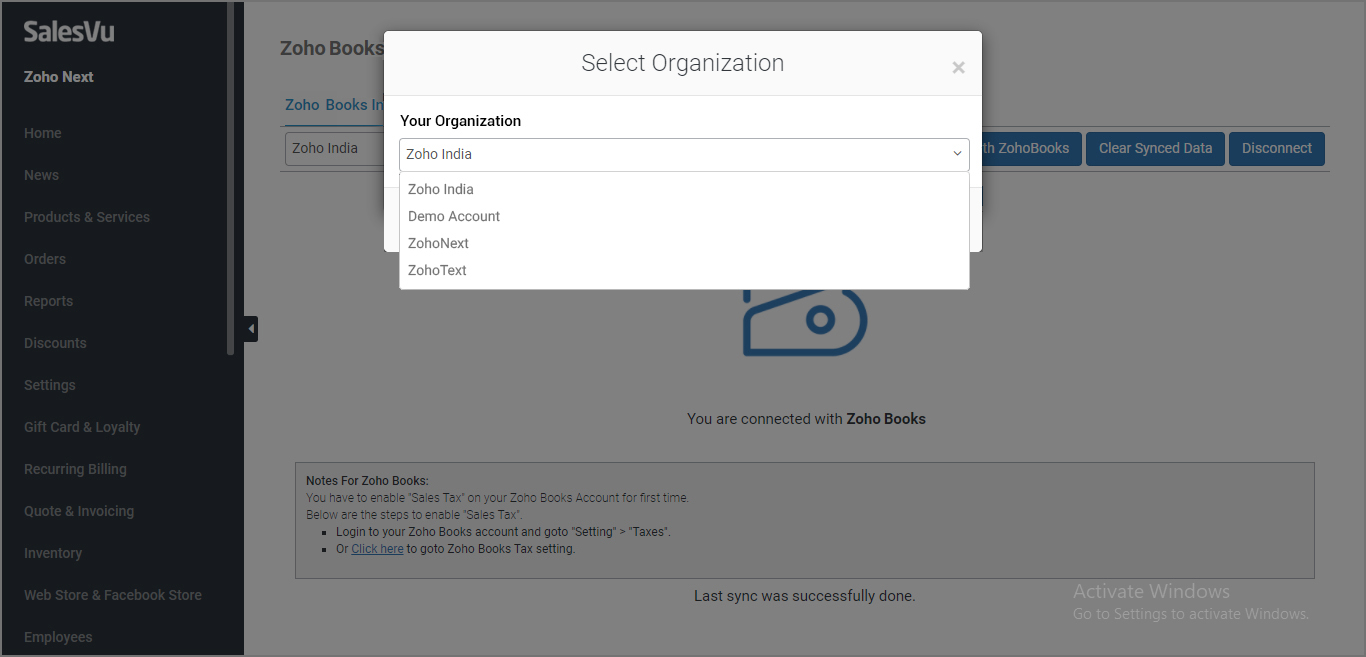Pick ZohoNext from the list
The image size is (1366, 657).
438,243
